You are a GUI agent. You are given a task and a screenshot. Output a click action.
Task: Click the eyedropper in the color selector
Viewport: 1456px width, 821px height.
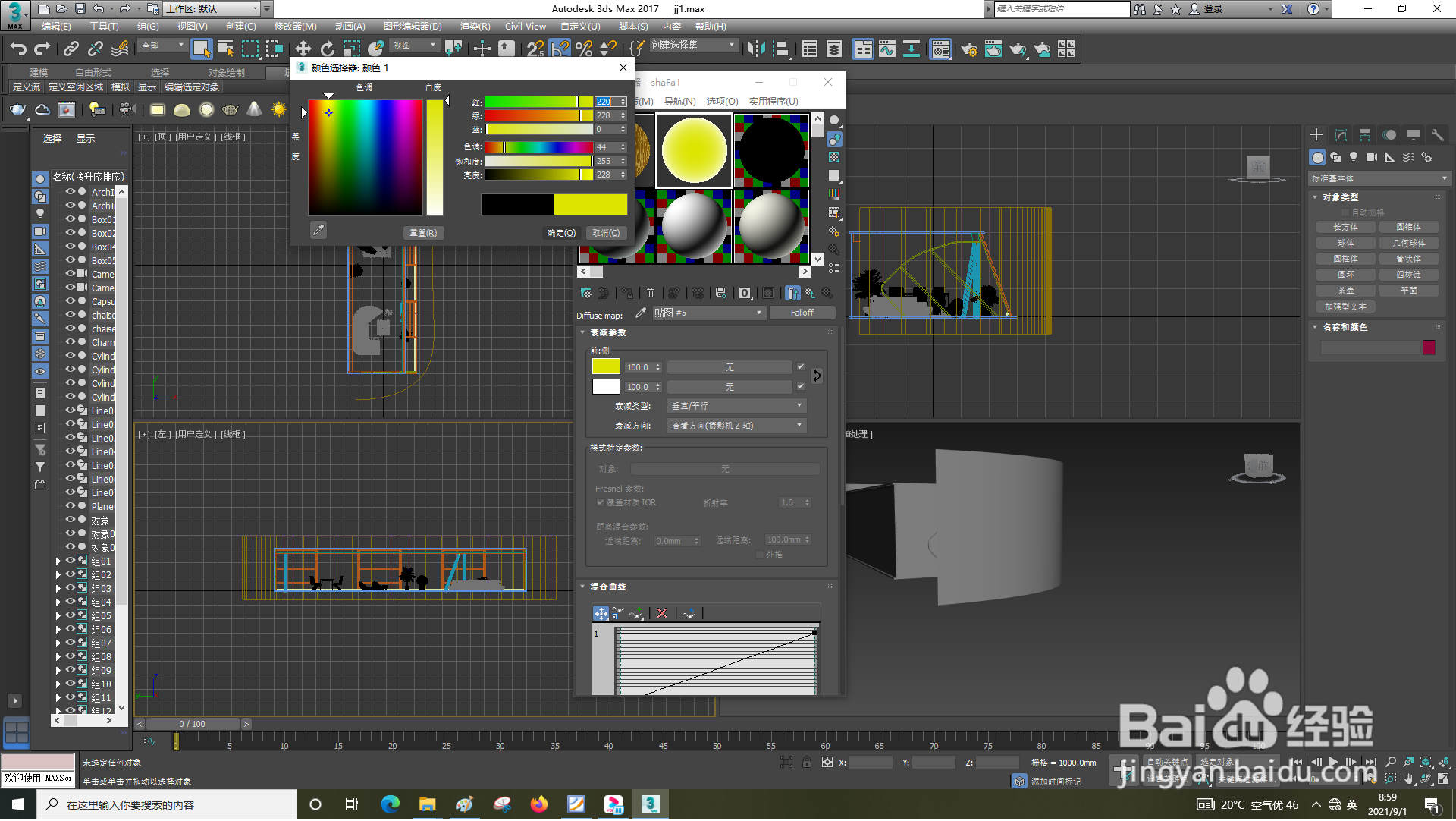pos(318,230)
